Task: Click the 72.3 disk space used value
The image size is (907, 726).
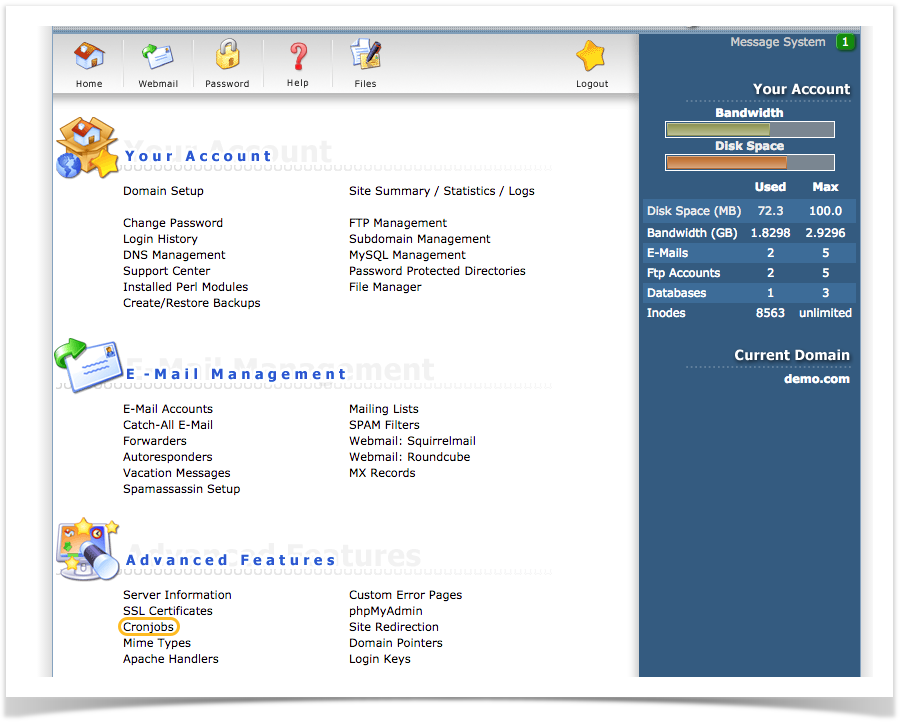Action: coord(770,211)
